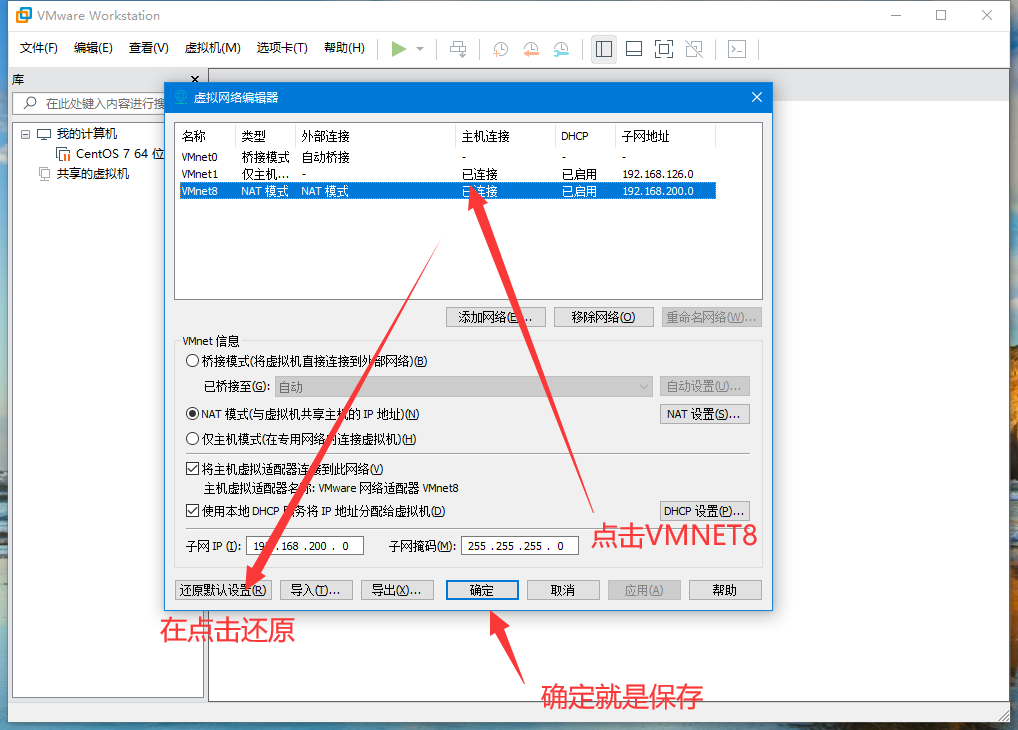The image size is (1018, 730).
Task: Click the Take Snapshot clock icon
Action: [500, 48]
